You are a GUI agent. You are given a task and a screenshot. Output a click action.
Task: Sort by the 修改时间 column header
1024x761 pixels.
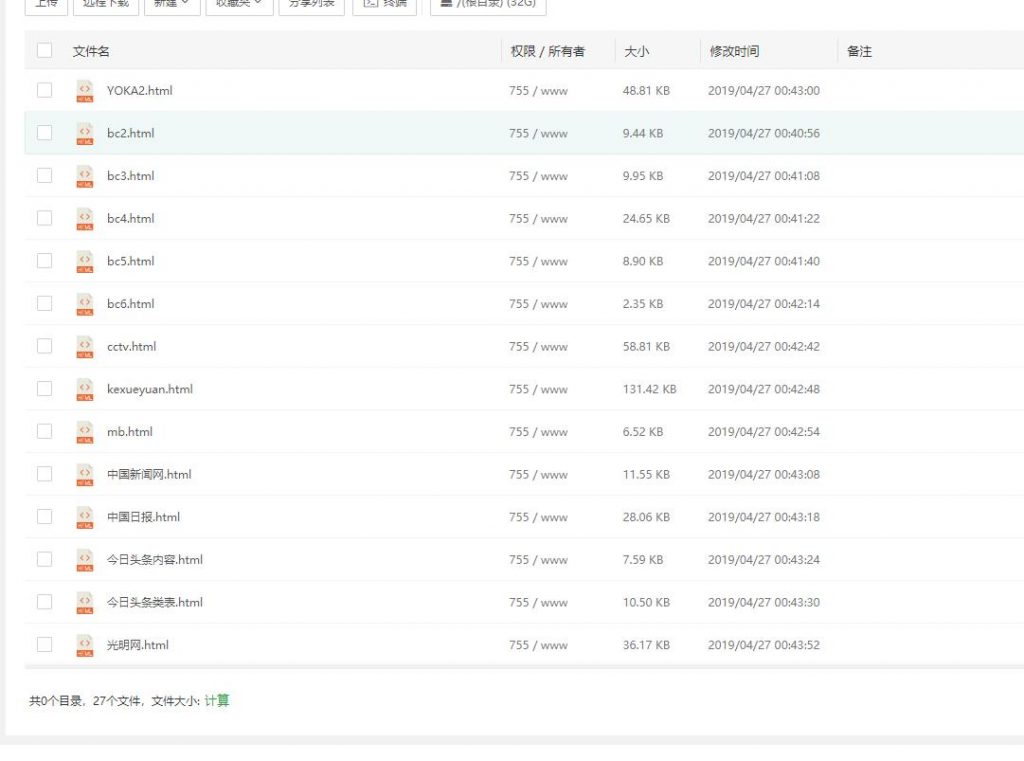pyautogui.click(x=734, y=51)
